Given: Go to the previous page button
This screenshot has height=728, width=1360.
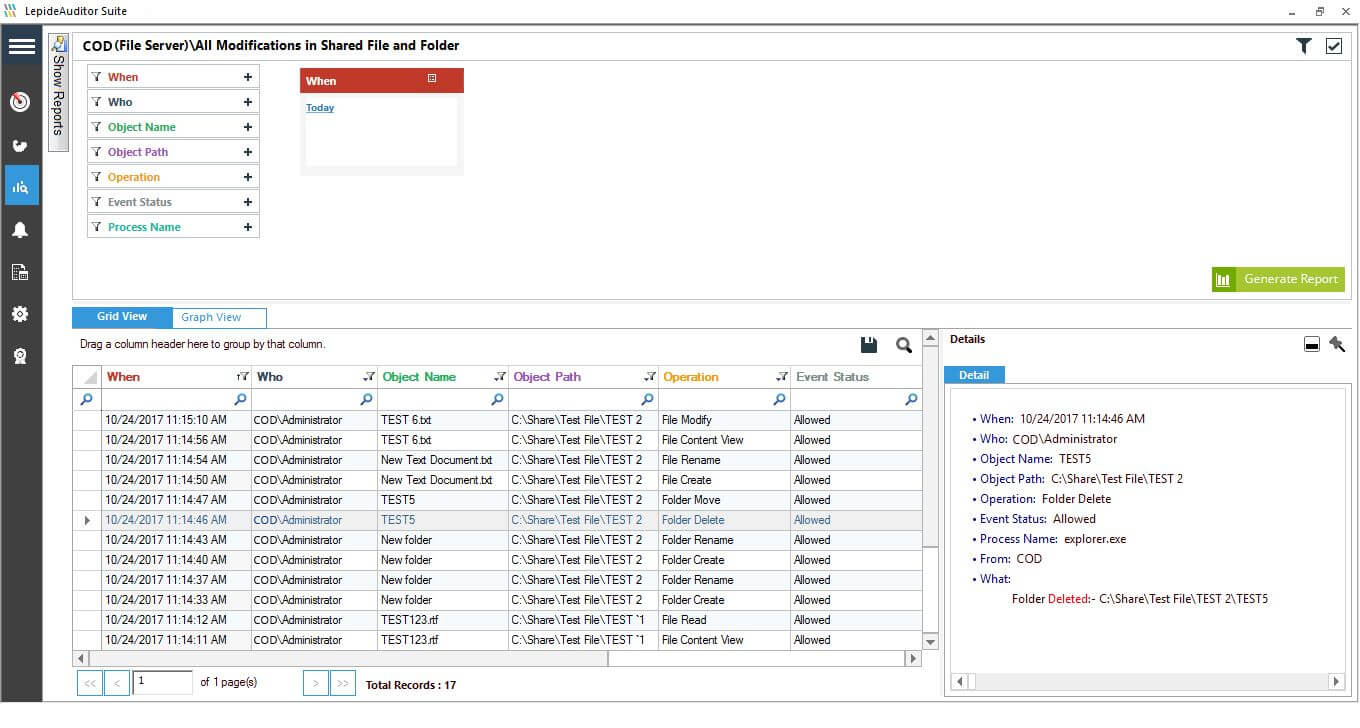Looking at the screenshot, I should (117, 684).
